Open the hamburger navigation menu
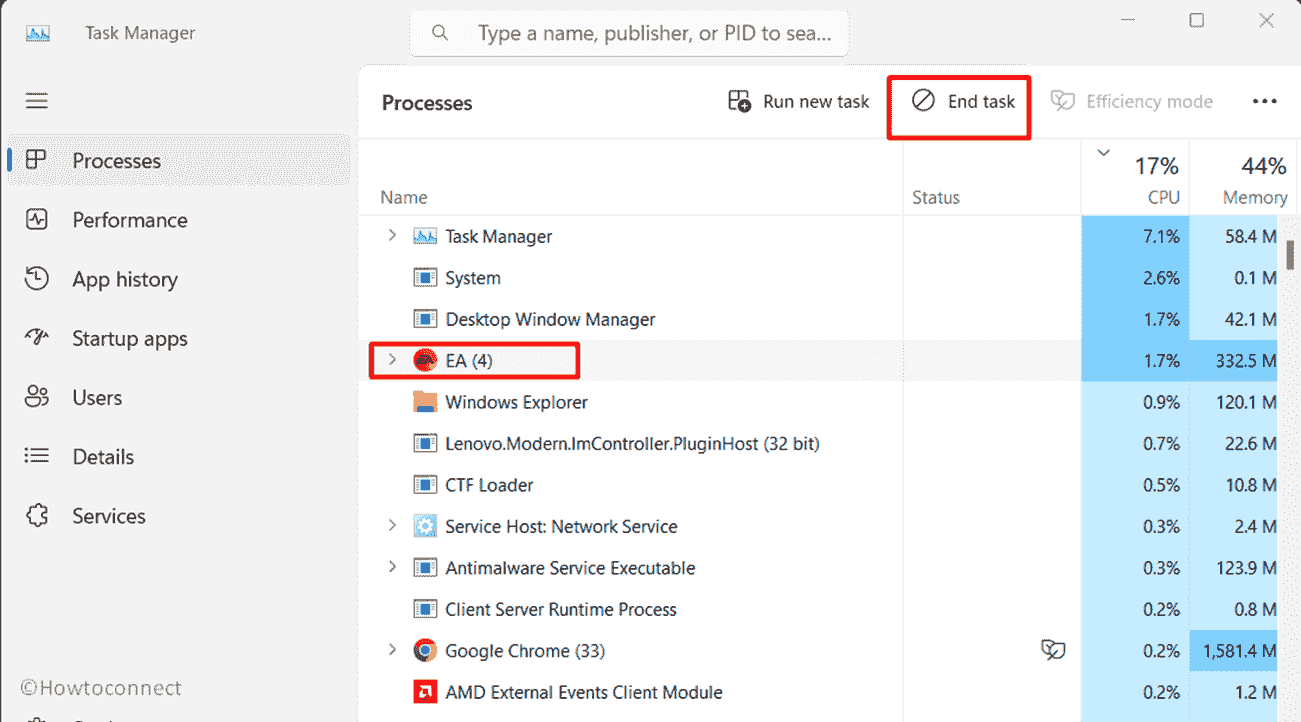1301x722 pixels. [x=37, y=101]
